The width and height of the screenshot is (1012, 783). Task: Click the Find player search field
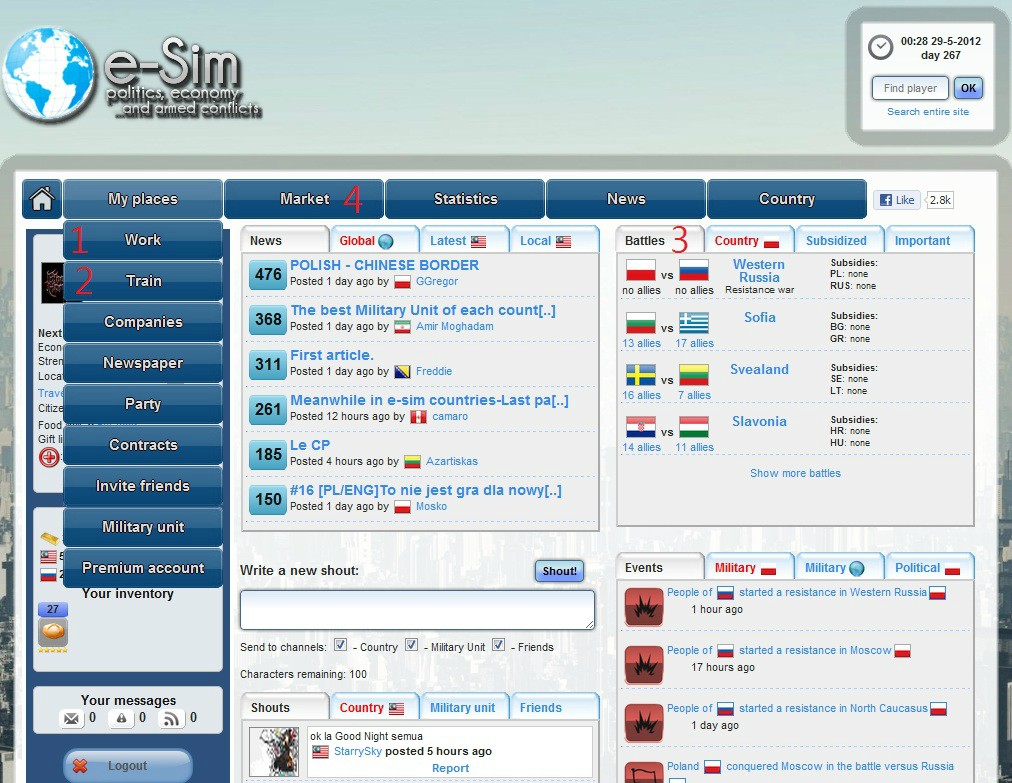click(910, 88)
